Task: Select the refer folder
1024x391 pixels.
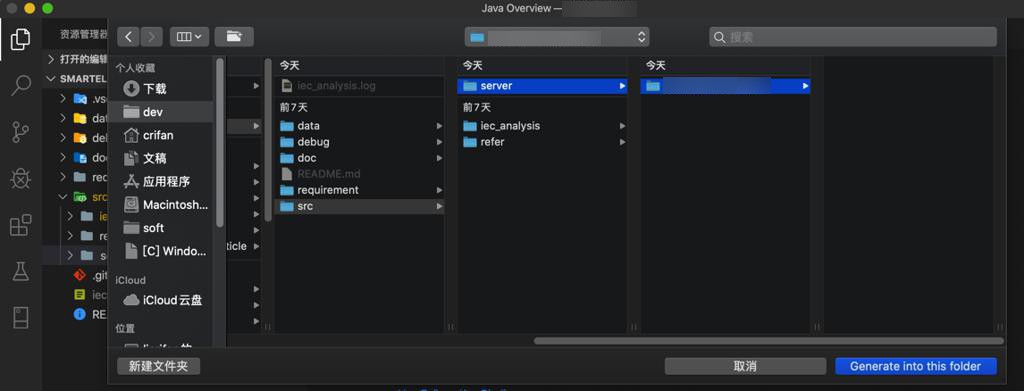Action: (x=542, y=142)
